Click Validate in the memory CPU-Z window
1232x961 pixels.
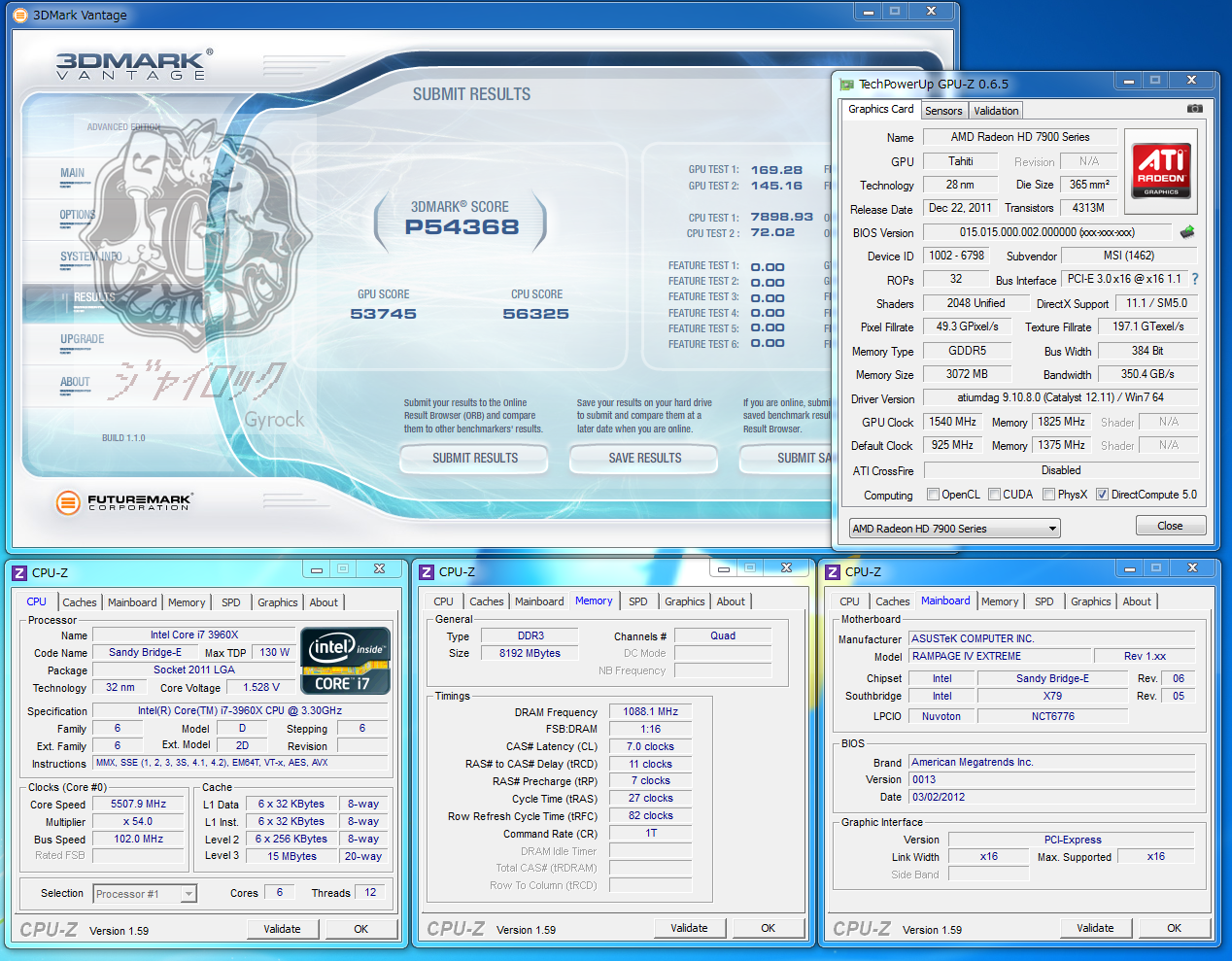pyautogui.click(x=689, y=928)
